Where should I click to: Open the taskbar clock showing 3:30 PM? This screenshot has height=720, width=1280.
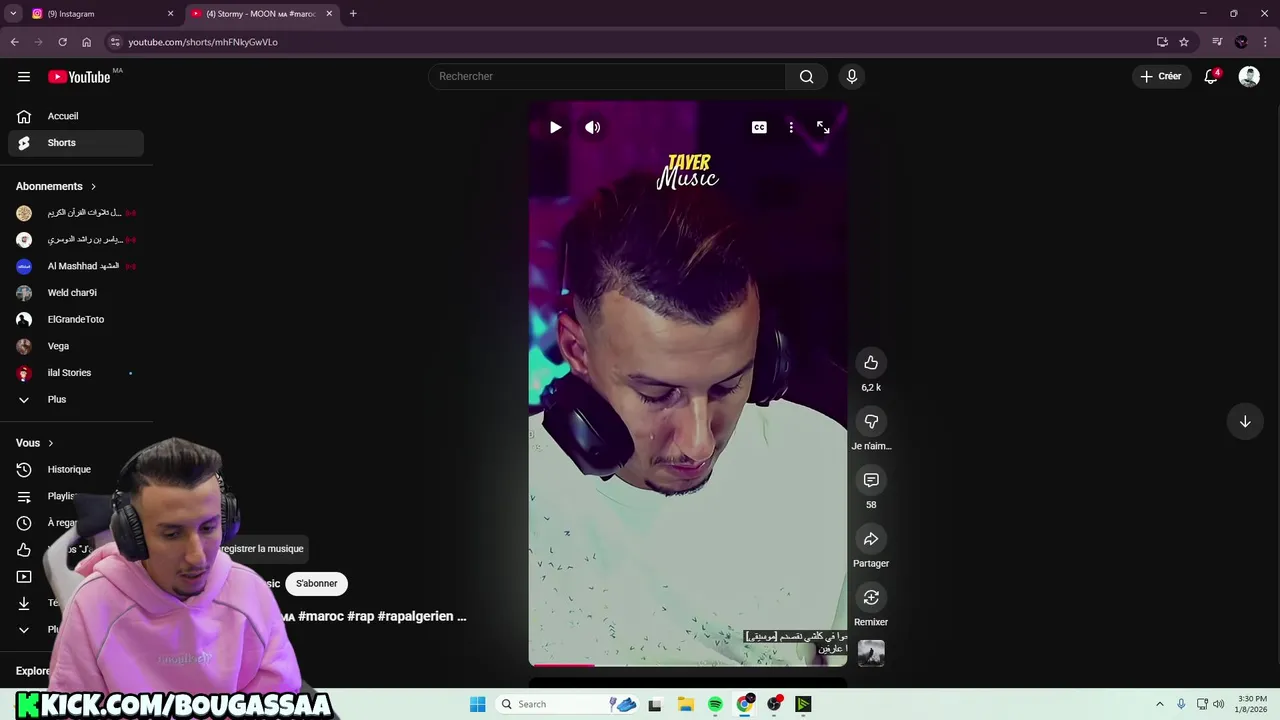(1252, 704)
